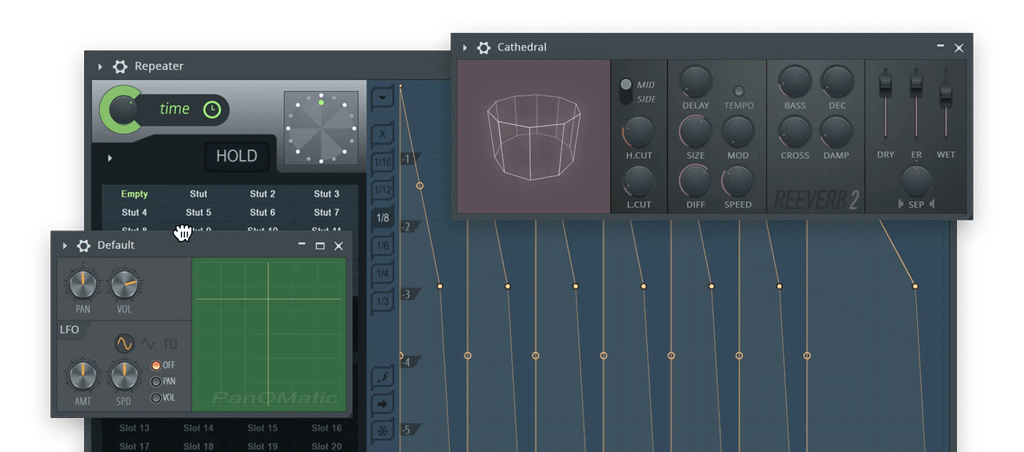Open the Repeater plugin options gear

coord(120,67)
